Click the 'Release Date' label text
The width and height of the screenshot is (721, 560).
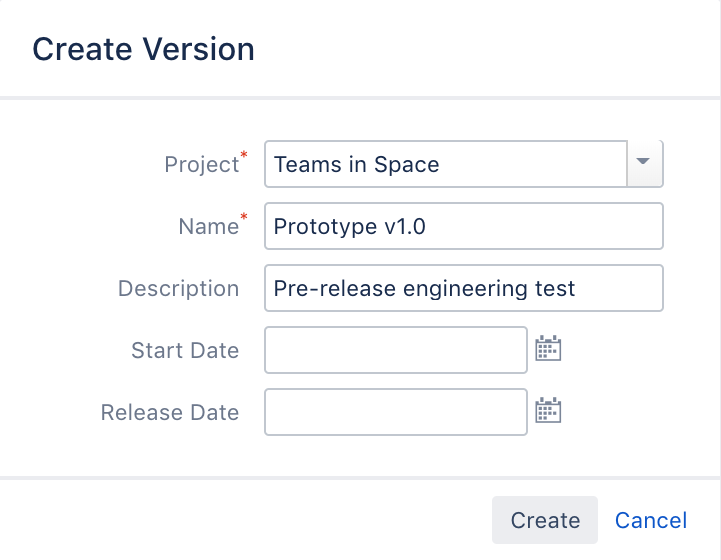pos(170,412)
